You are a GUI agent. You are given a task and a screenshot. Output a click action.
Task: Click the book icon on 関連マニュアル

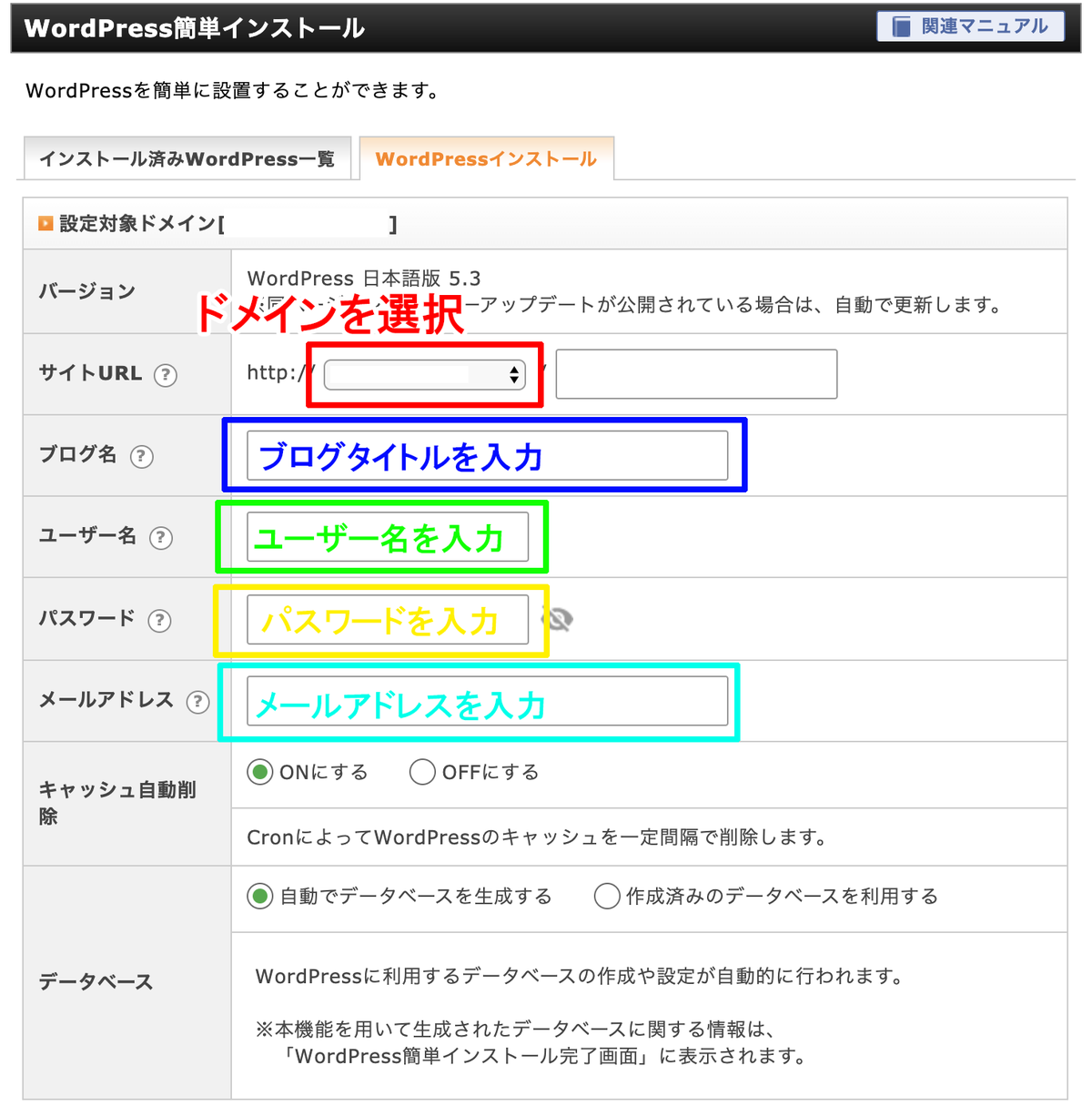pos(901,26)
